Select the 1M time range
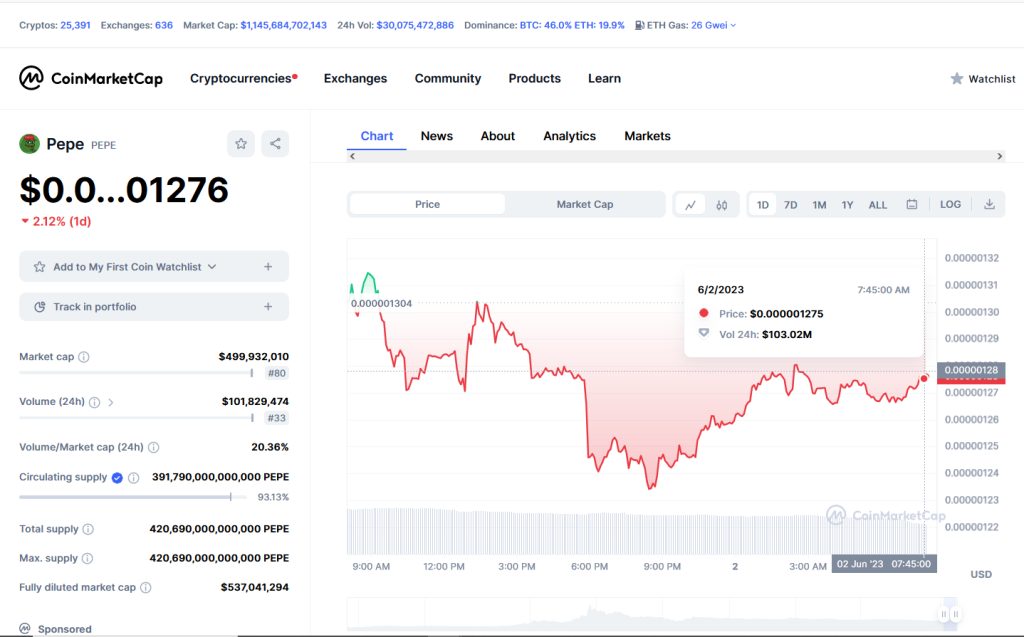Screen dimensions: 1024x637 (x=819, y=204)
